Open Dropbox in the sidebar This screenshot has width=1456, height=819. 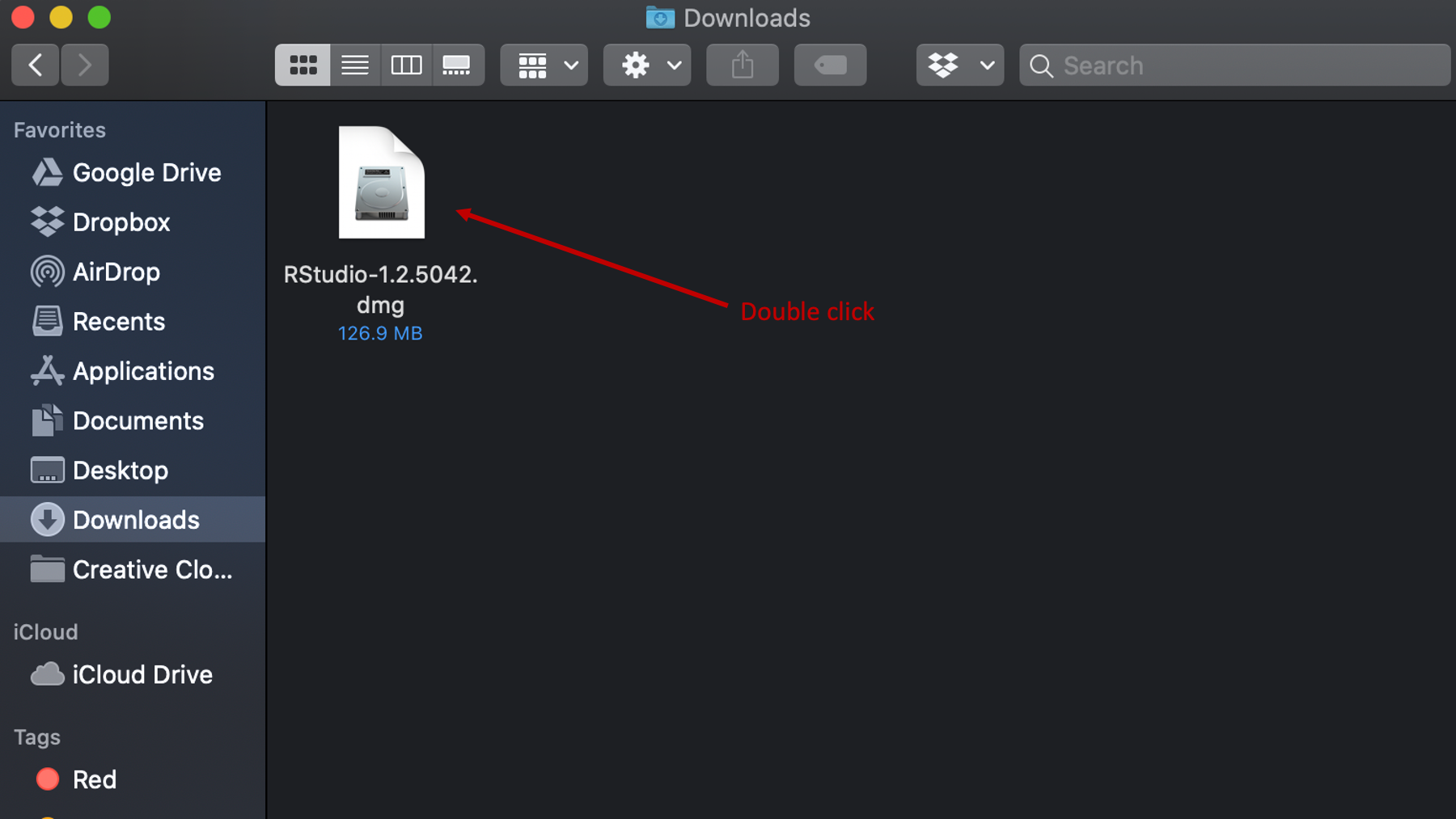[133, 222]
